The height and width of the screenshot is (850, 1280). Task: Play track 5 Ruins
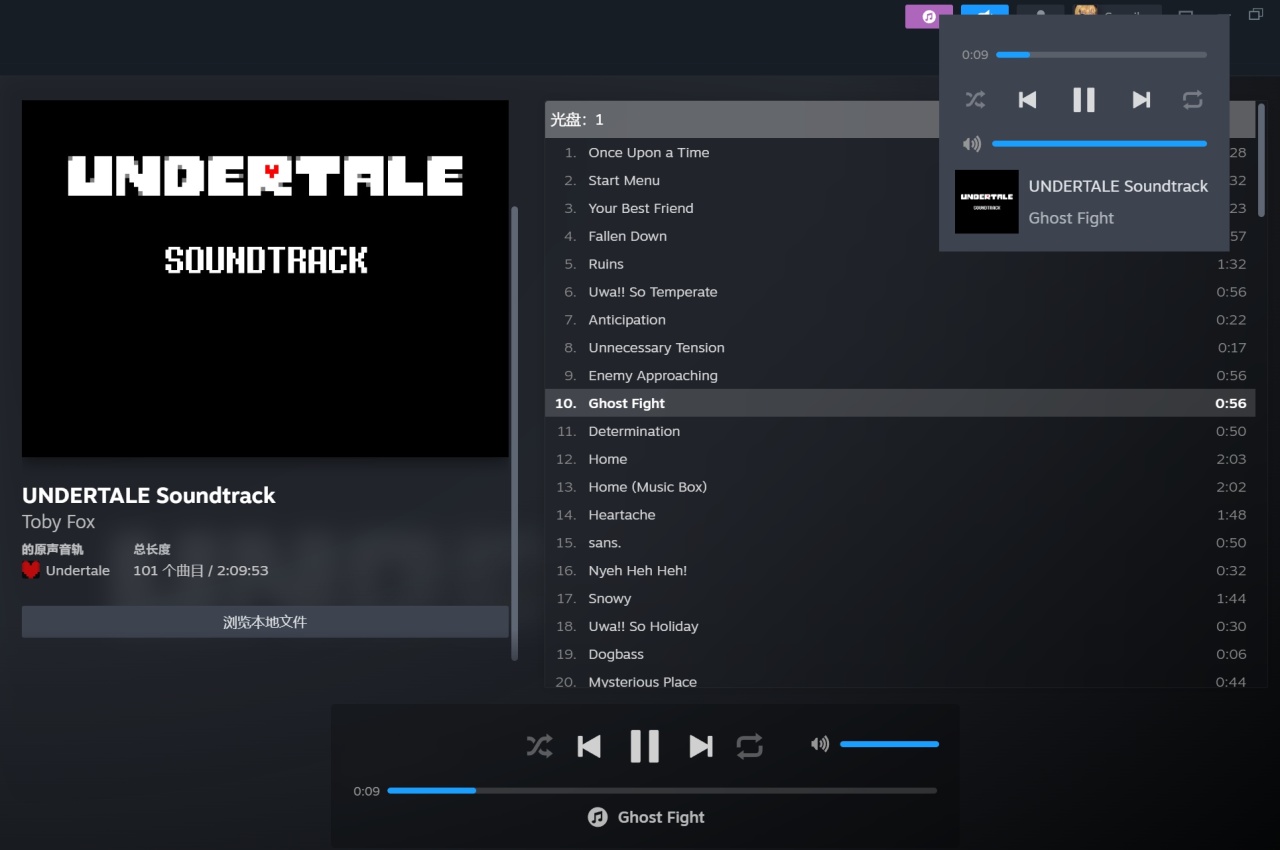click(900, 264)
